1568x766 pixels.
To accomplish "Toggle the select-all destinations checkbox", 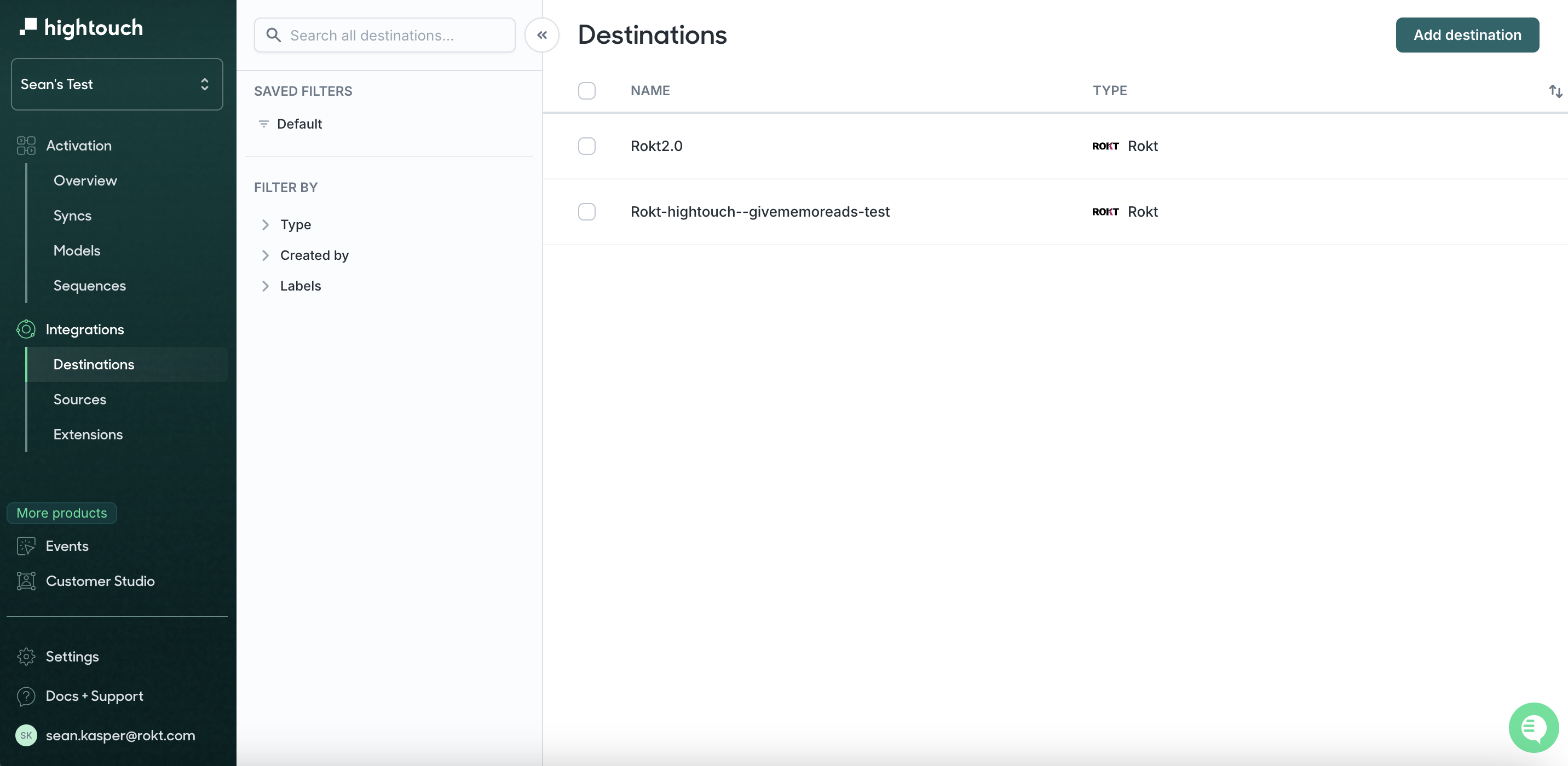I will pos(587,91).
